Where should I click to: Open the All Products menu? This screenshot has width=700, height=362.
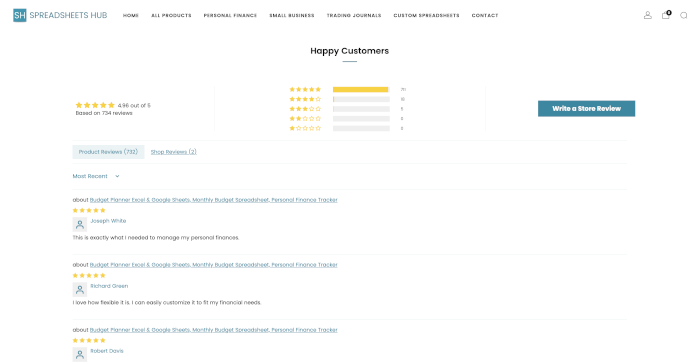click(x=171, y=15)
